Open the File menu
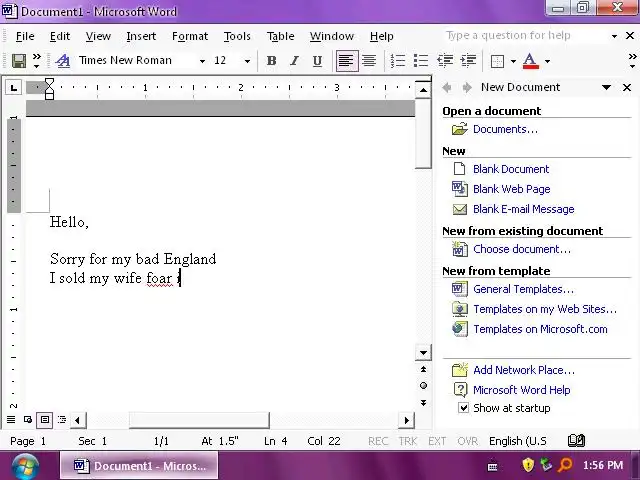This screenshot has width=640, height=480. click(25, 36)
